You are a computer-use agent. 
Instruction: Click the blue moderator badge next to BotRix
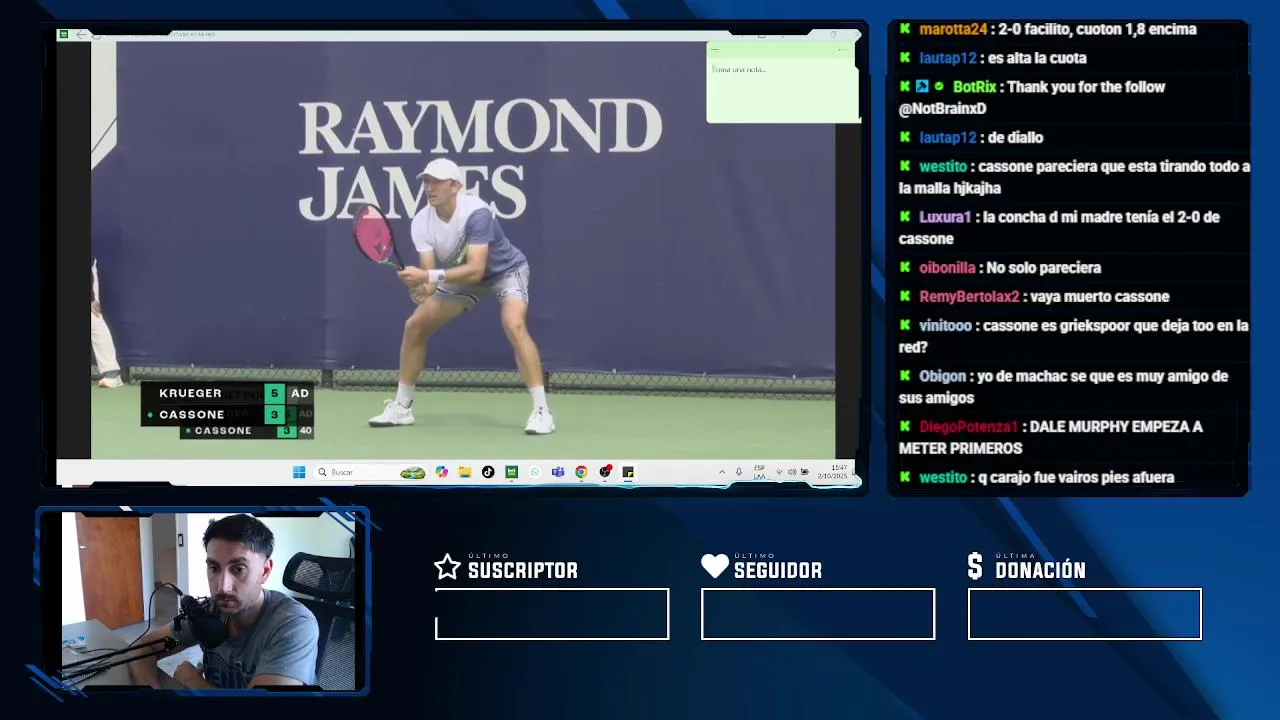tap(922, 87)
